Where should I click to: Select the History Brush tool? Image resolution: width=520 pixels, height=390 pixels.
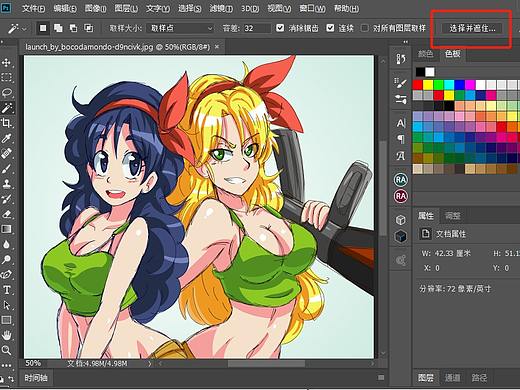(7, 199)
